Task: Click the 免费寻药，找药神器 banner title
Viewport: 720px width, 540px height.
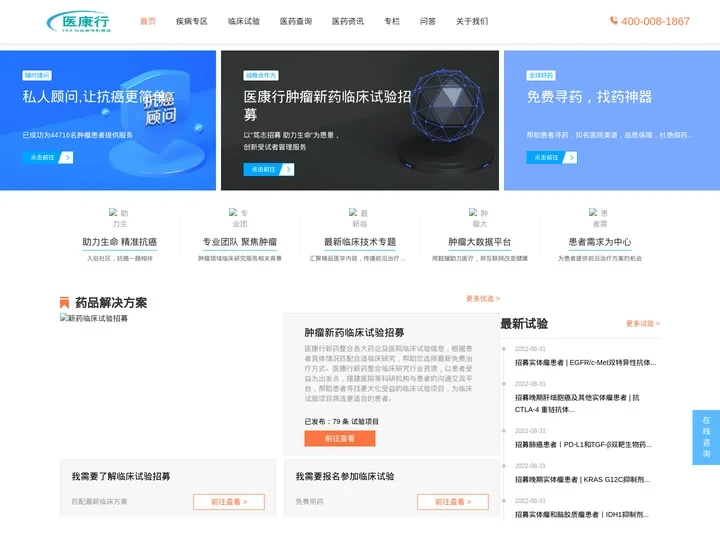Action: 589,96
